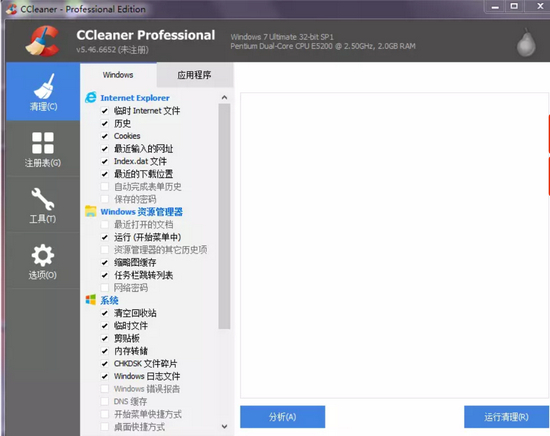
Task: Toggle 最近的下载位置 checkbox
Action: tap(105, 174)
